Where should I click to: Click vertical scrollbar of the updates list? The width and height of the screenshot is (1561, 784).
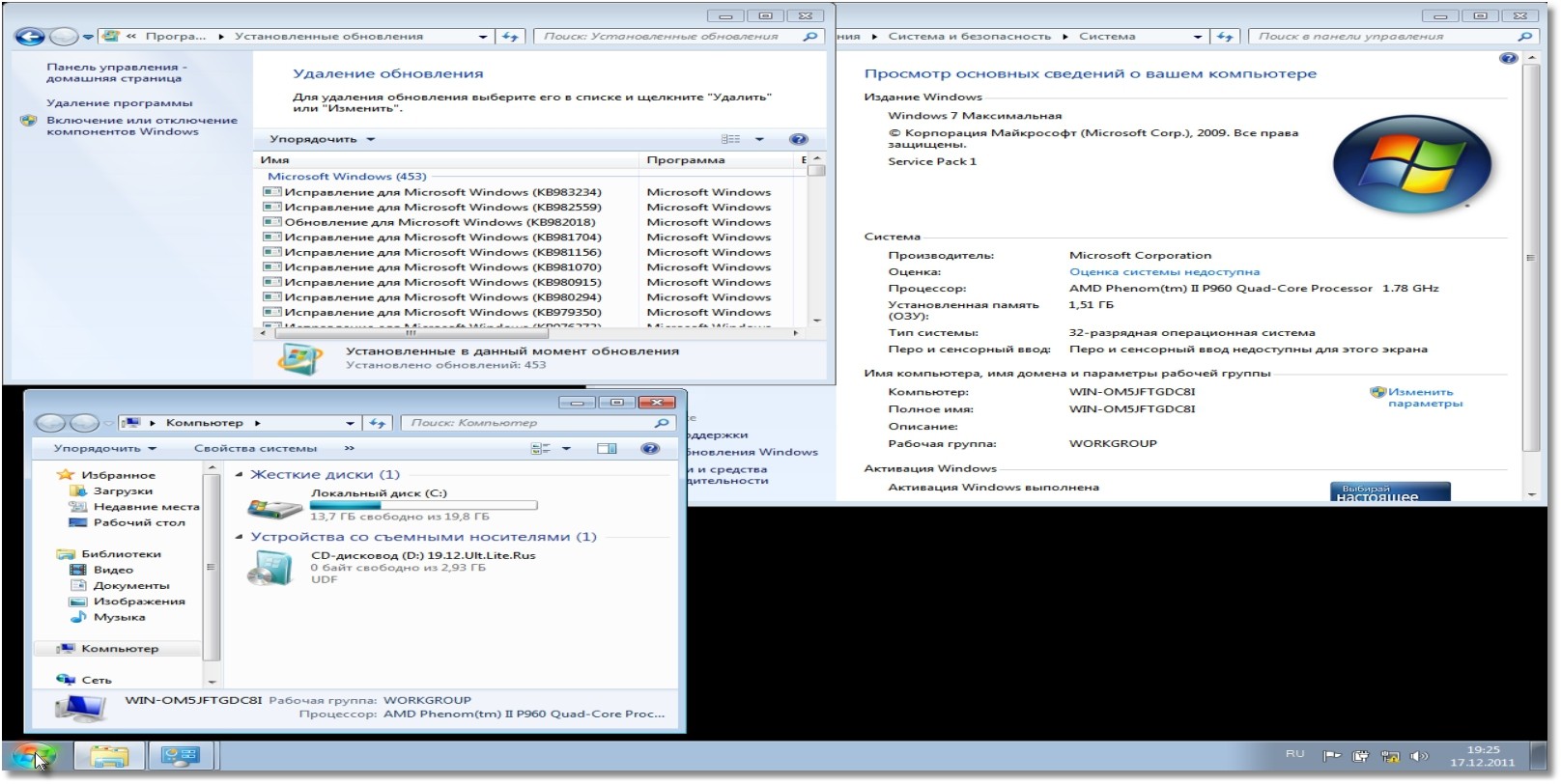pos(817,239)
